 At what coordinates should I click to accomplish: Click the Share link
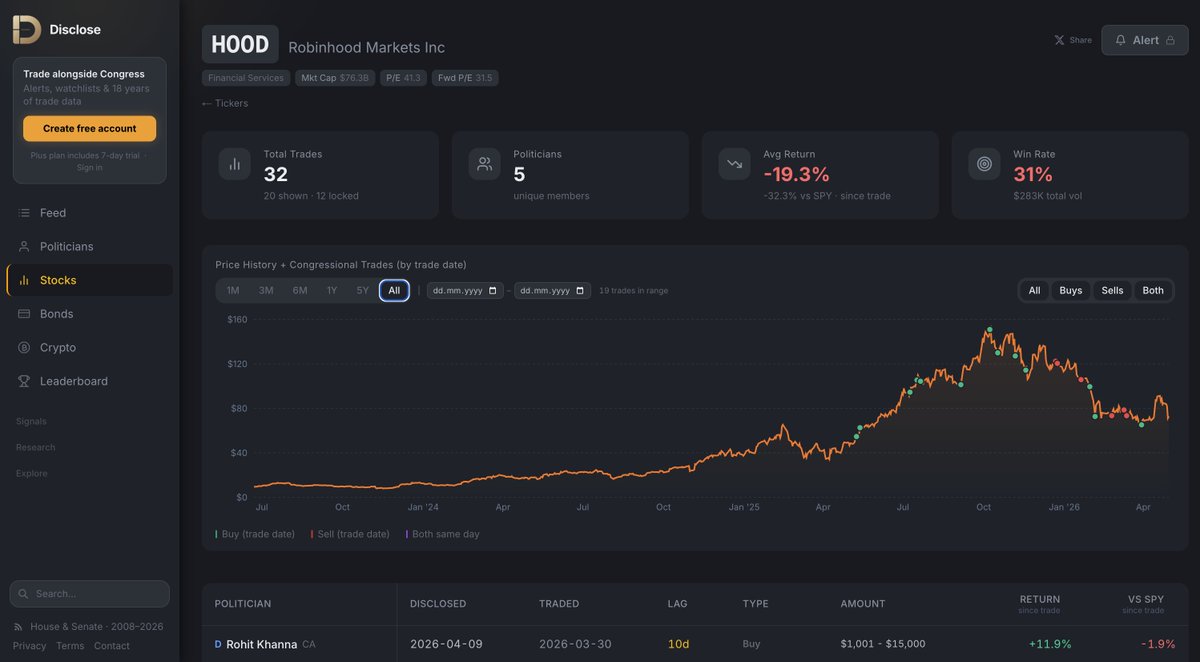[x=1073, y=40]
